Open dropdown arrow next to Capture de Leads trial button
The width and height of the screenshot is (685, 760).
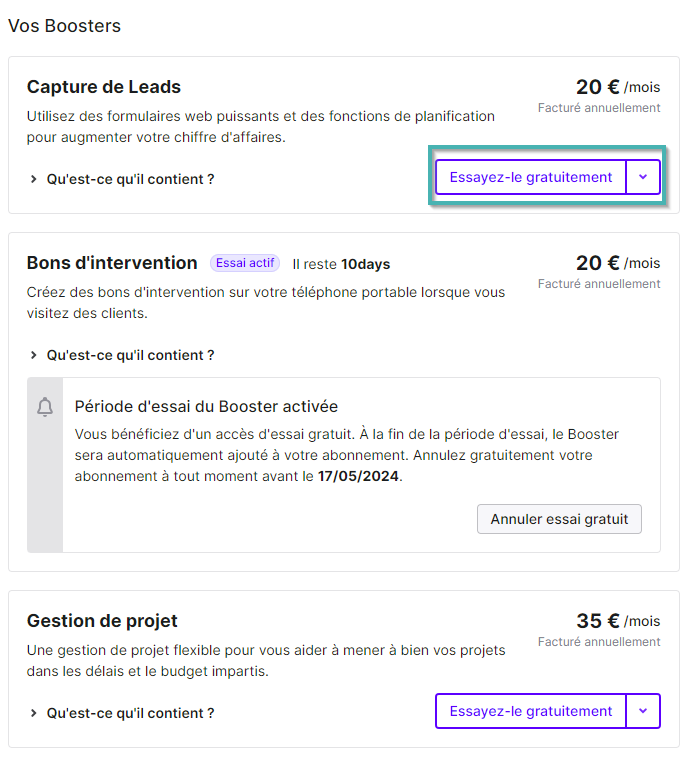tap(643, 177)
